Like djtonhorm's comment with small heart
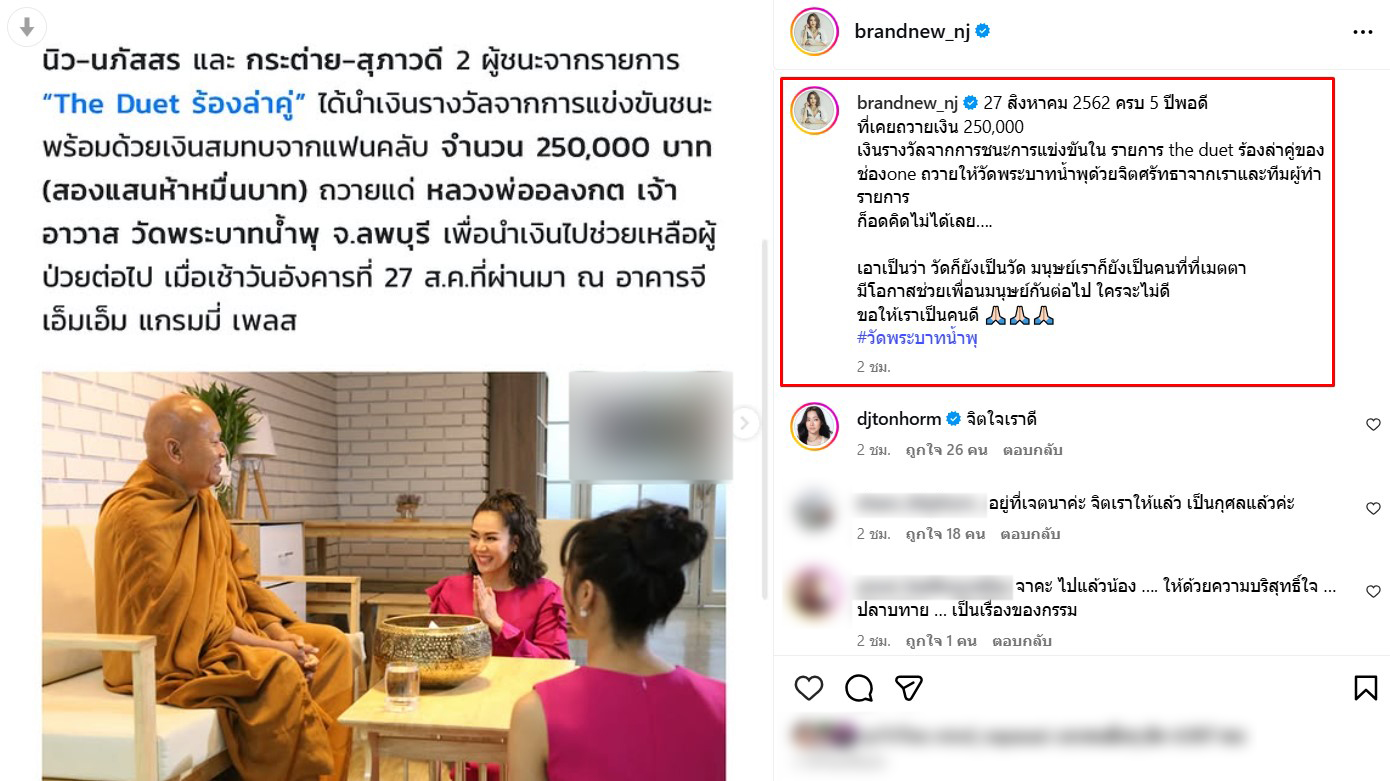 (x=1373, y=425)
